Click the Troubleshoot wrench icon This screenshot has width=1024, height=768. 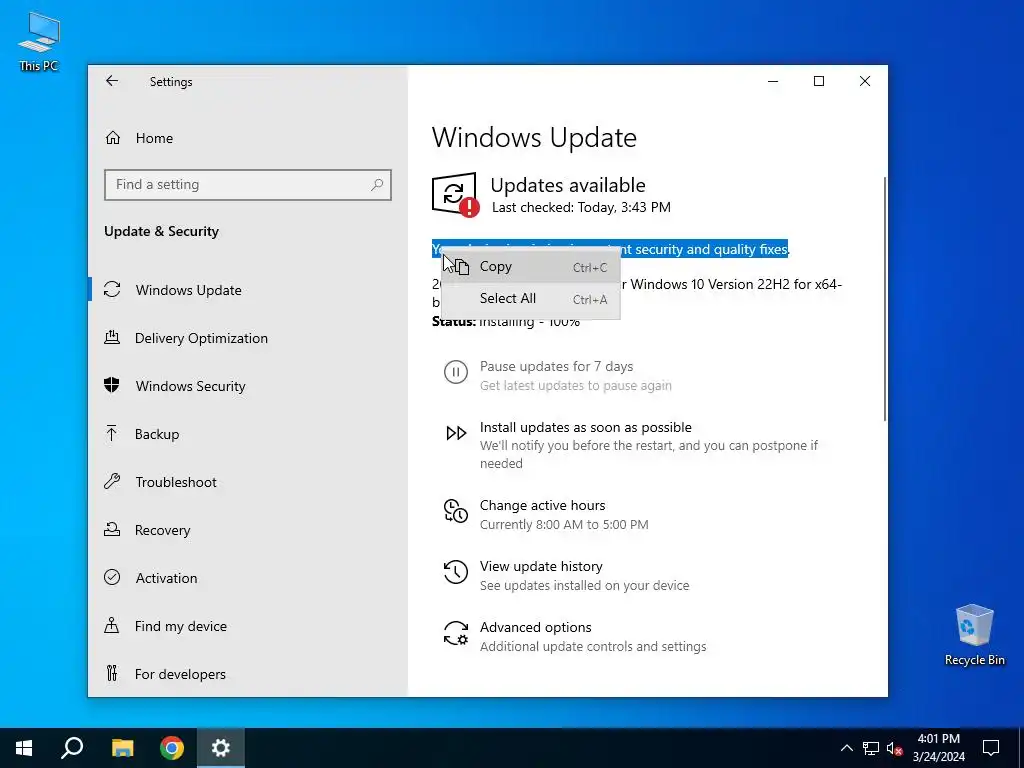[x=112, y=482]
